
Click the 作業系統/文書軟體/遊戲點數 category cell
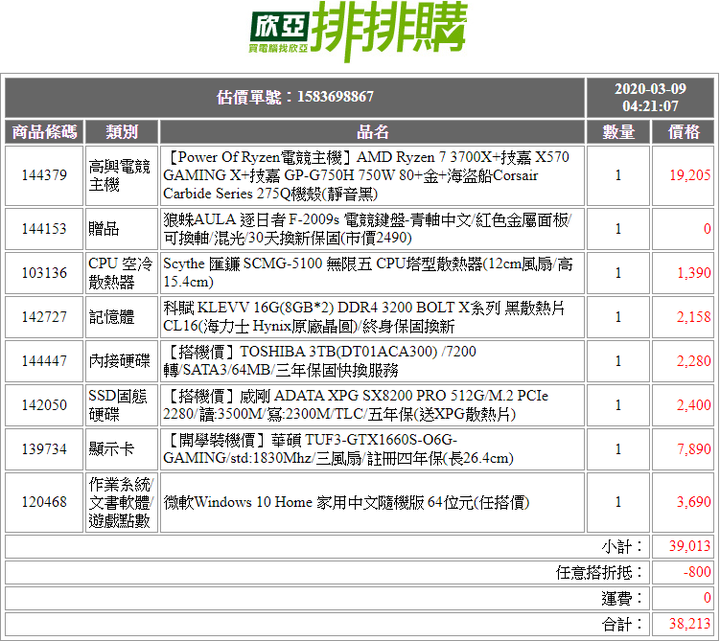(122, 502)
